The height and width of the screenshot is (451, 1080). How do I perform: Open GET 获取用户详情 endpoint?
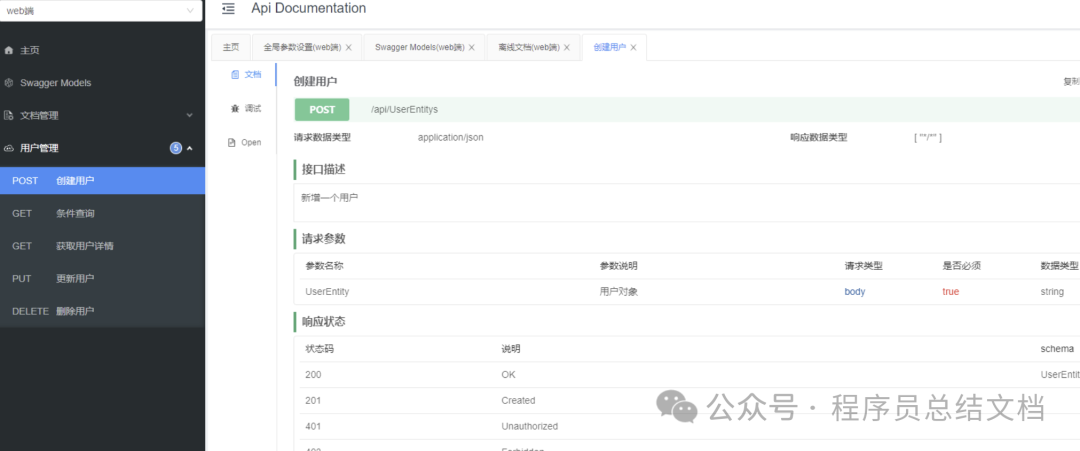[x=102, y=246]
